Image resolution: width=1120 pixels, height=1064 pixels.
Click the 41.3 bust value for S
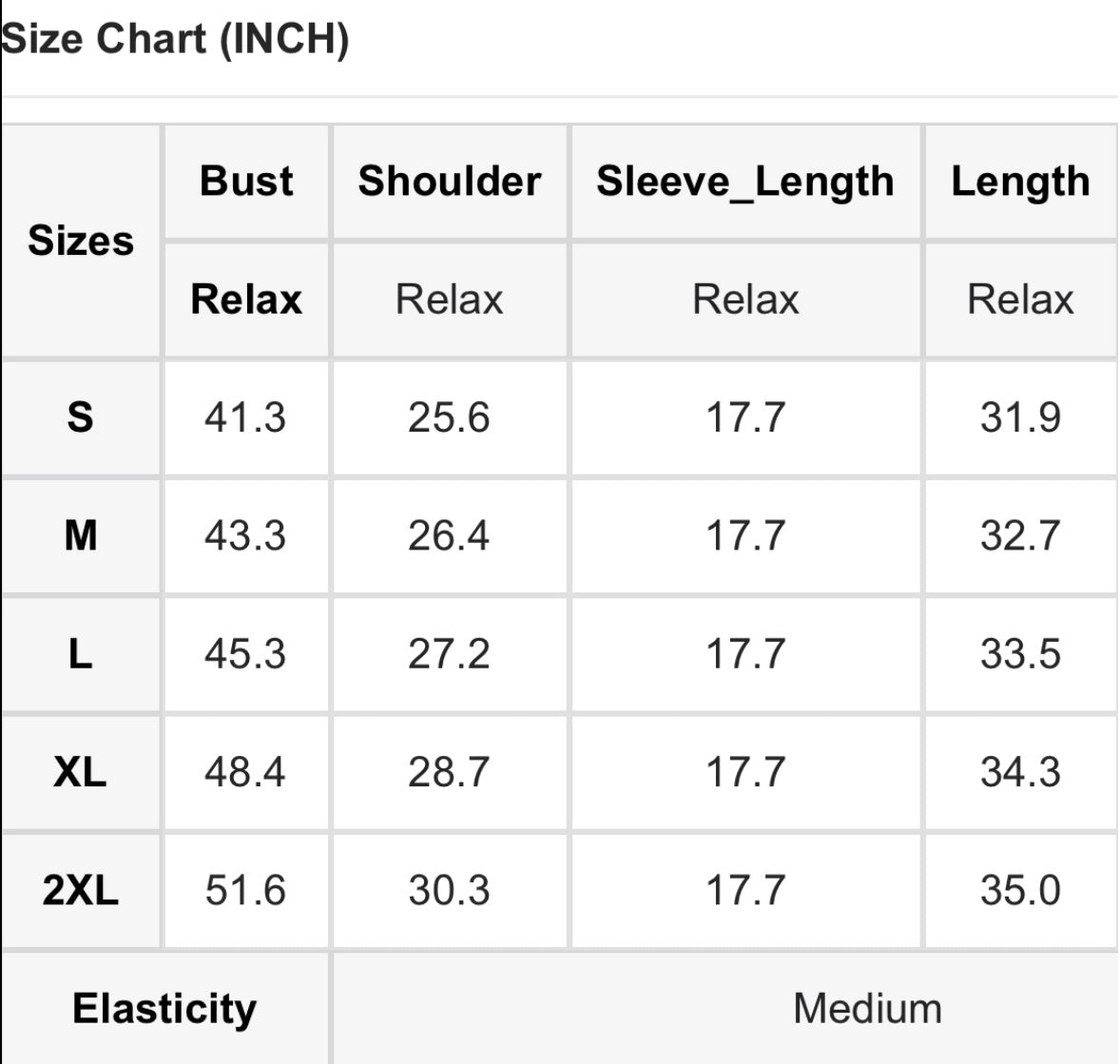tap(245, 416)
